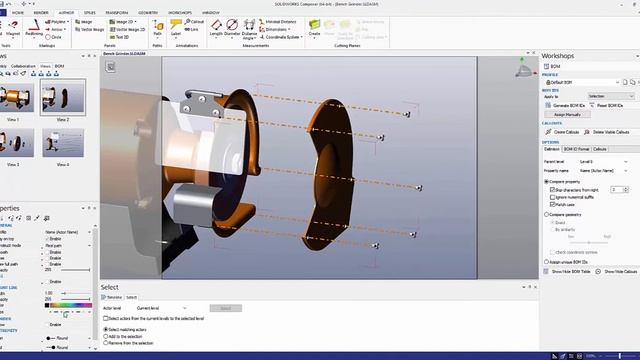This screenshot has height=360, width=640.
Task: Click the viewport camera mode icon
Action: 111,67
